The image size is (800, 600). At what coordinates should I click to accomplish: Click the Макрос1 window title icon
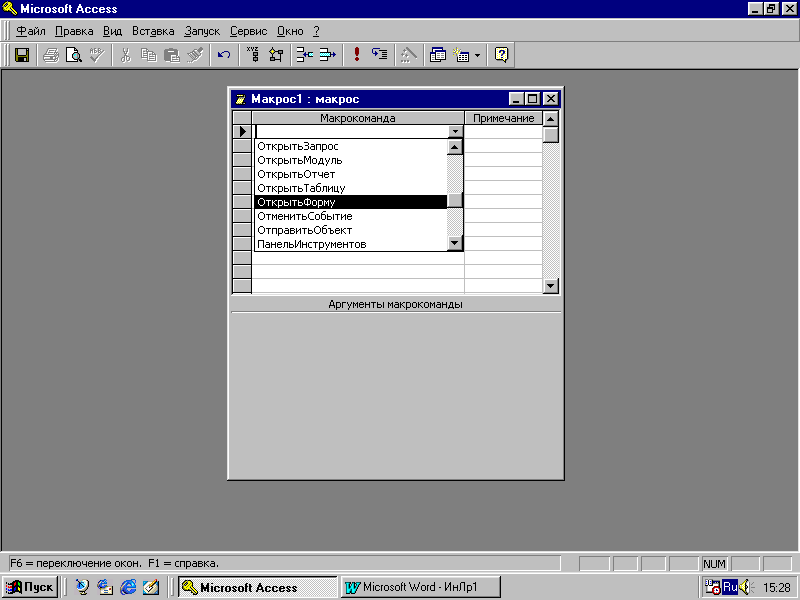click(x=240, y=99)
